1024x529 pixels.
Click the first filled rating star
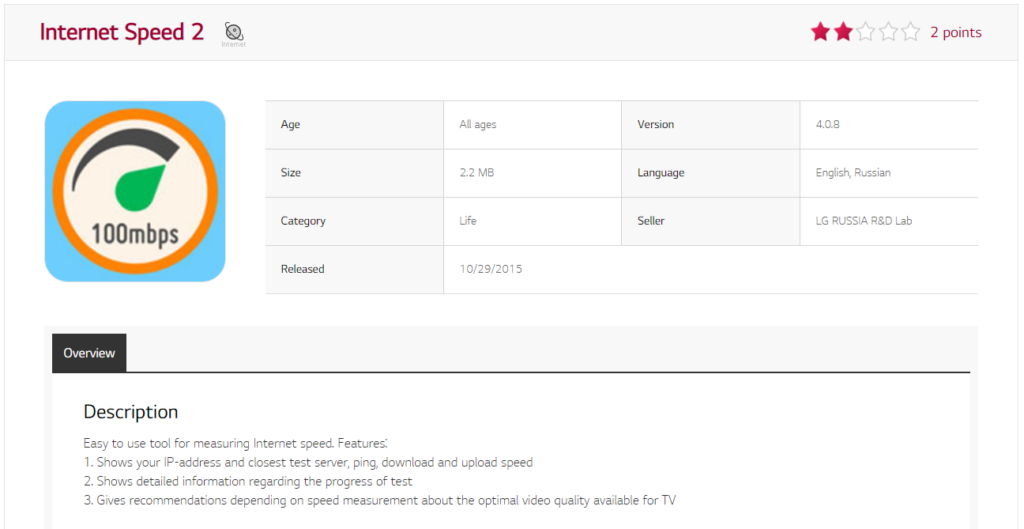[x=821, y=32]
